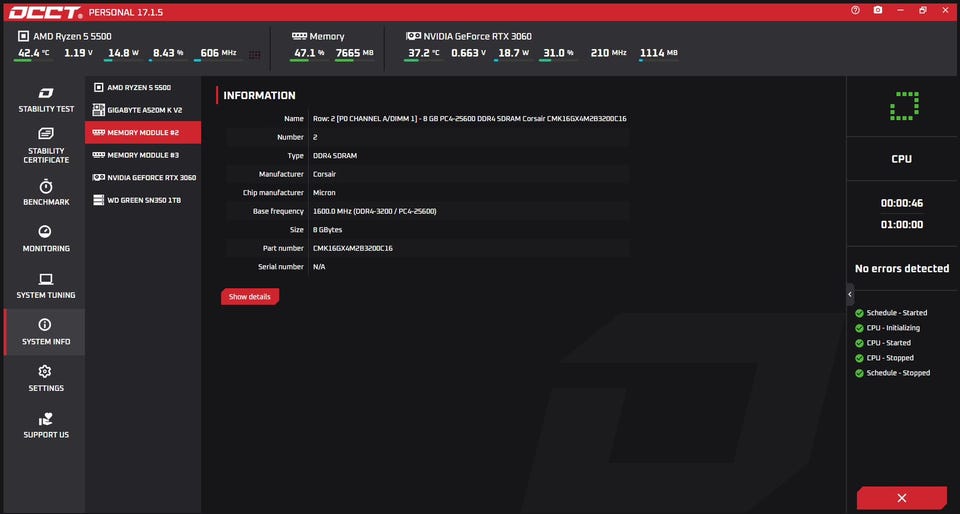The height and width of the screenshot is (514, 960).
Task: Select WD Green SN350 1TB drive entry
Action: pyautogui.click(x=143, y=200)
